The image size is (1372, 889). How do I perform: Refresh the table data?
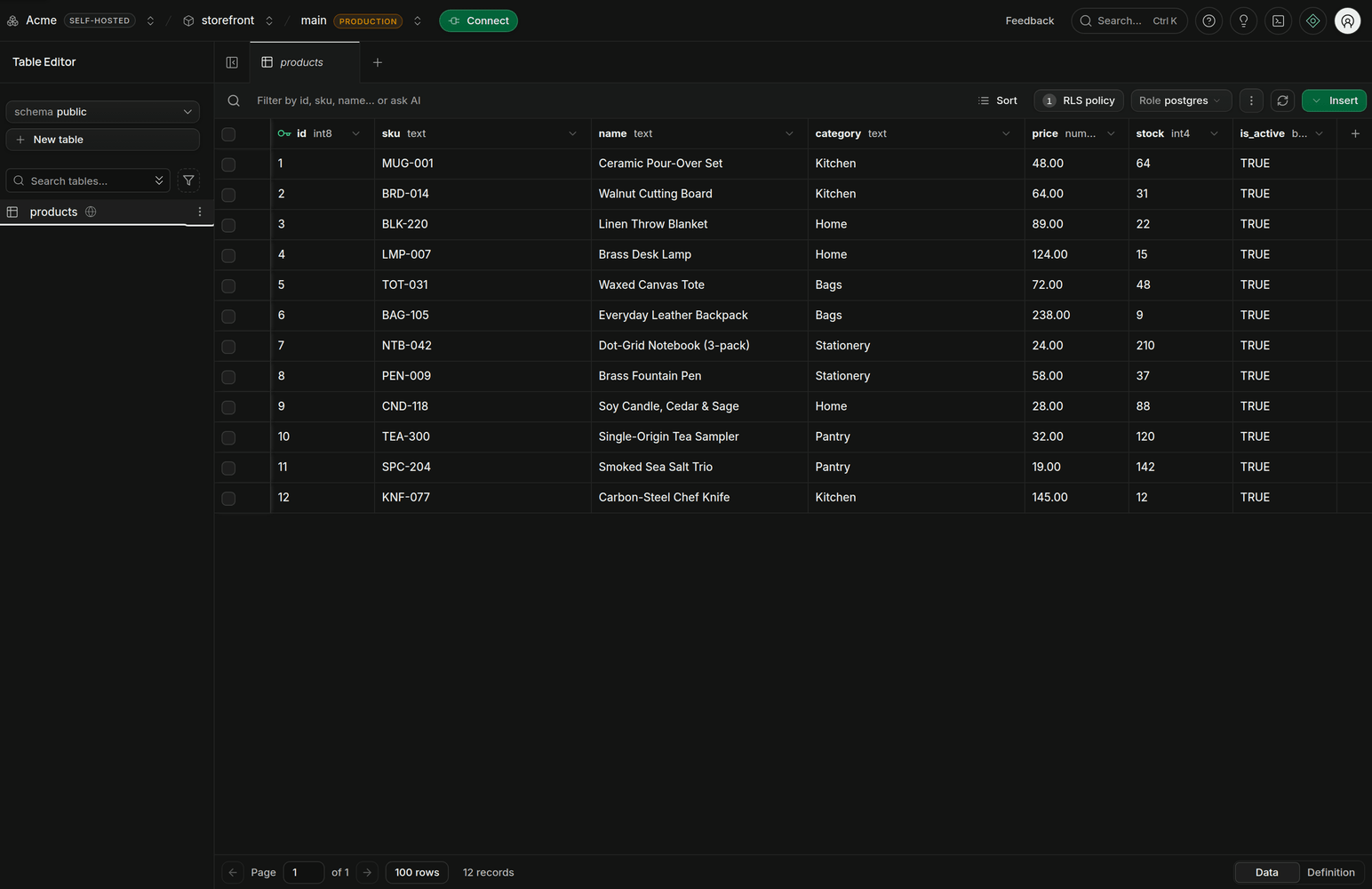click(1282, 100)
